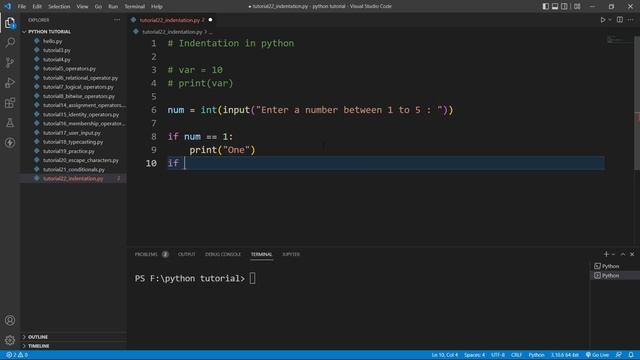Image resolution: width=640 pixels, height=360 pixels.
Task: Open Run and Debug view icon
Action: tap(10, 82)
